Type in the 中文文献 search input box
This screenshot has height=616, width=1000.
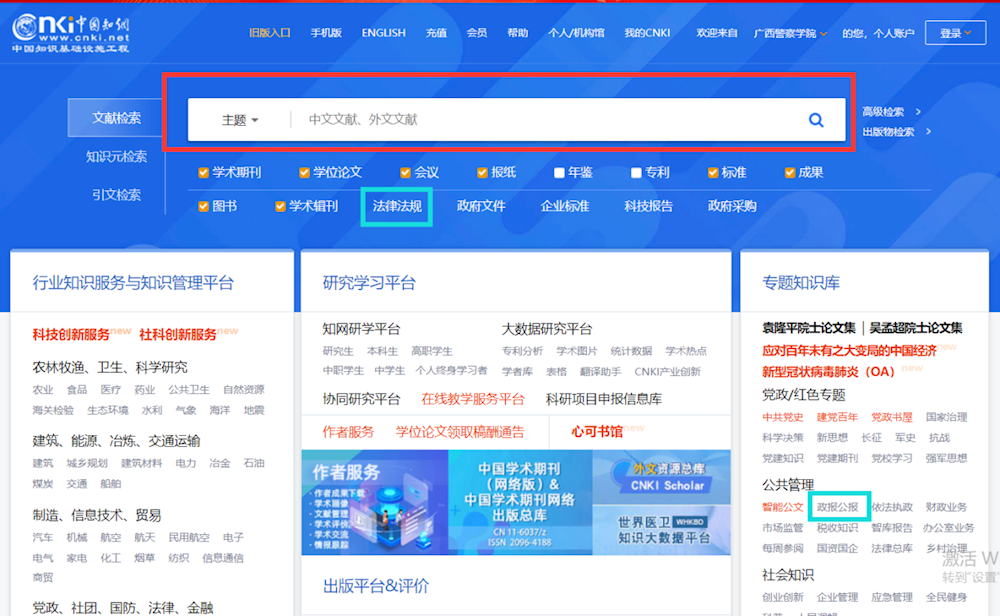point(540,120)
